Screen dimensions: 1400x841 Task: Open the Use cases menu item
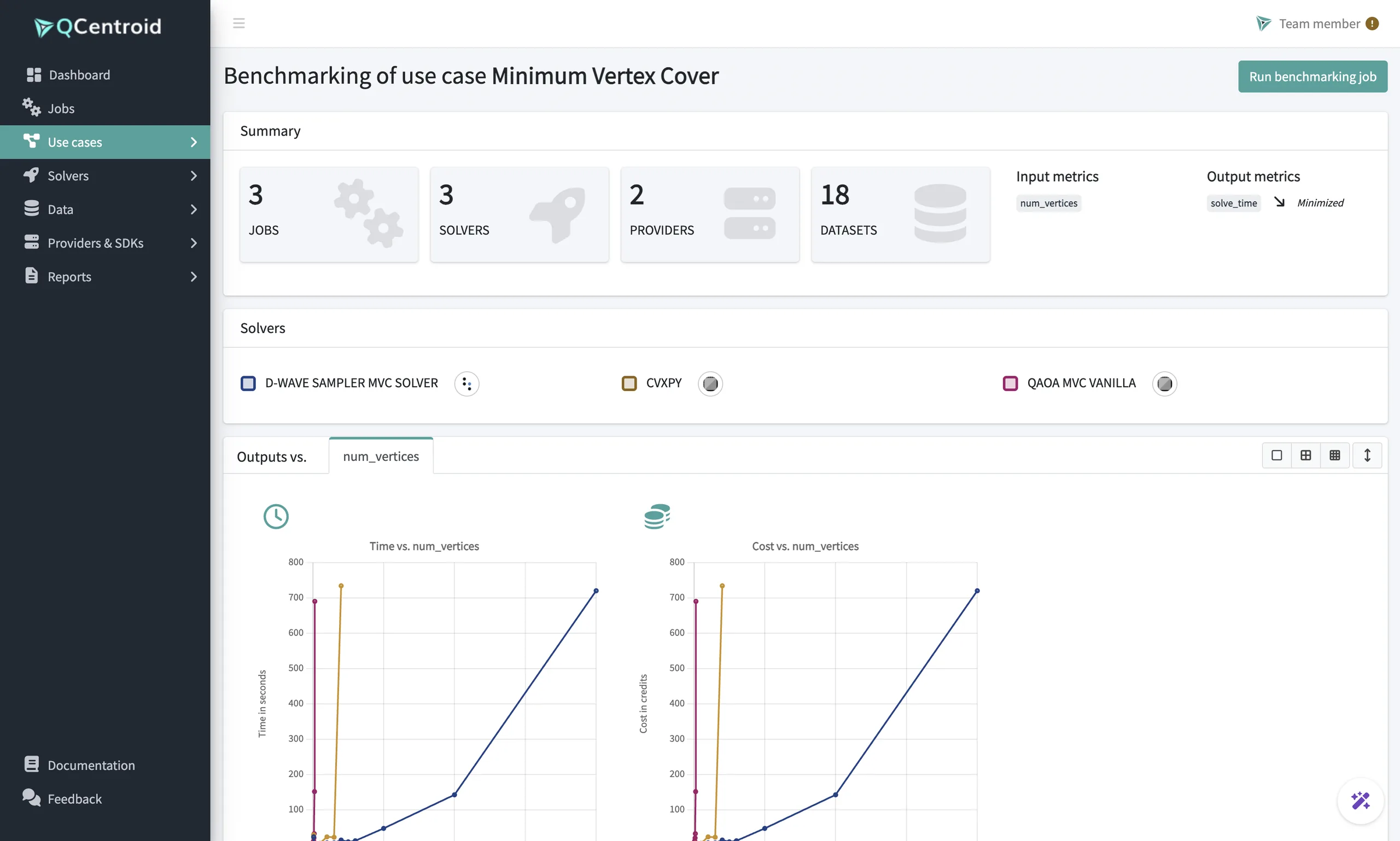click(105, 142)
